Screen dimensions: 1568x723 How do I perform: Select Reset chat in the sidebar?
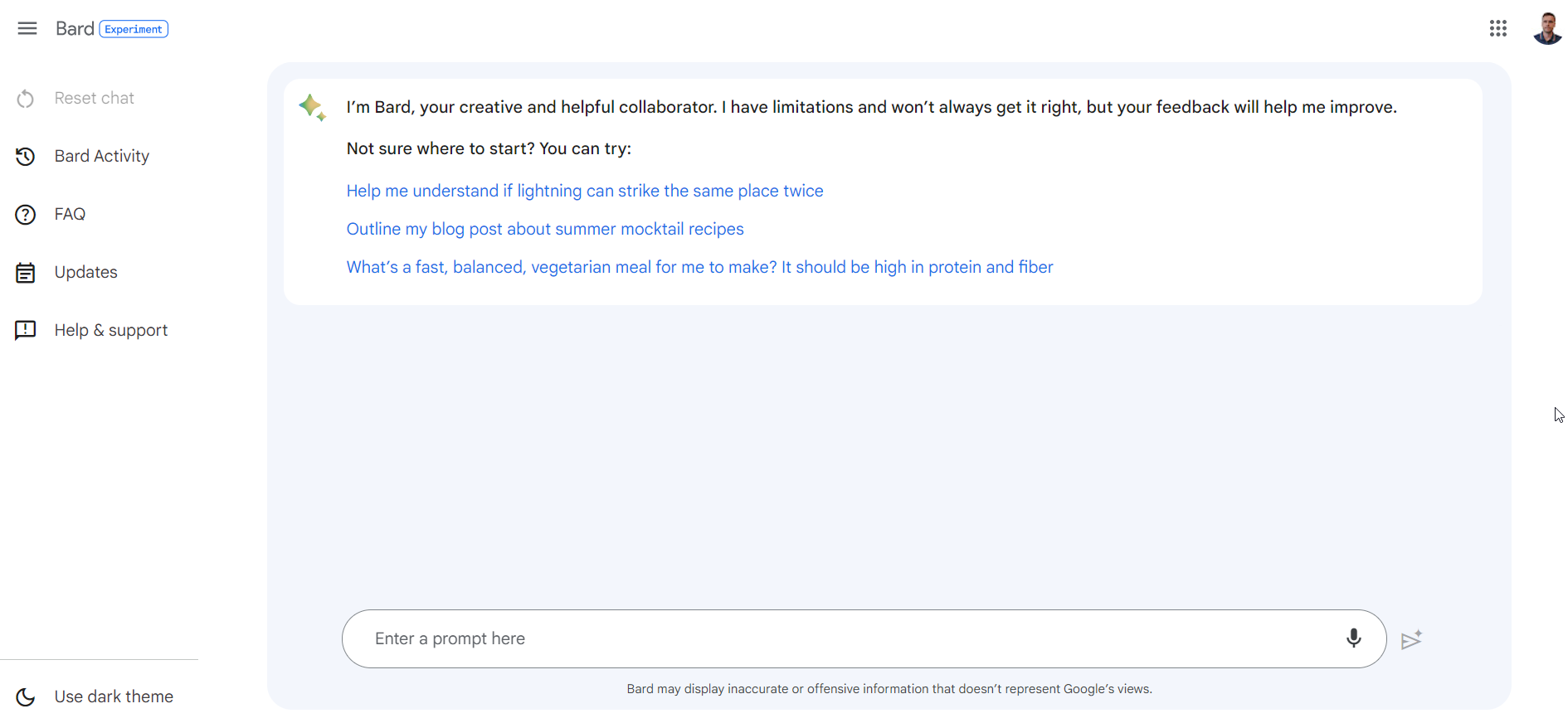pos(95,99)
